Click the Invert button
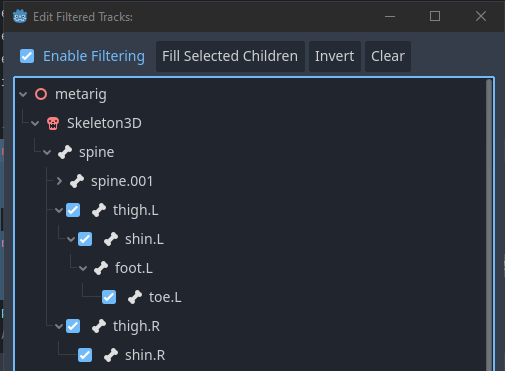This screenshot has height=371, width=505. click(335, 56)
